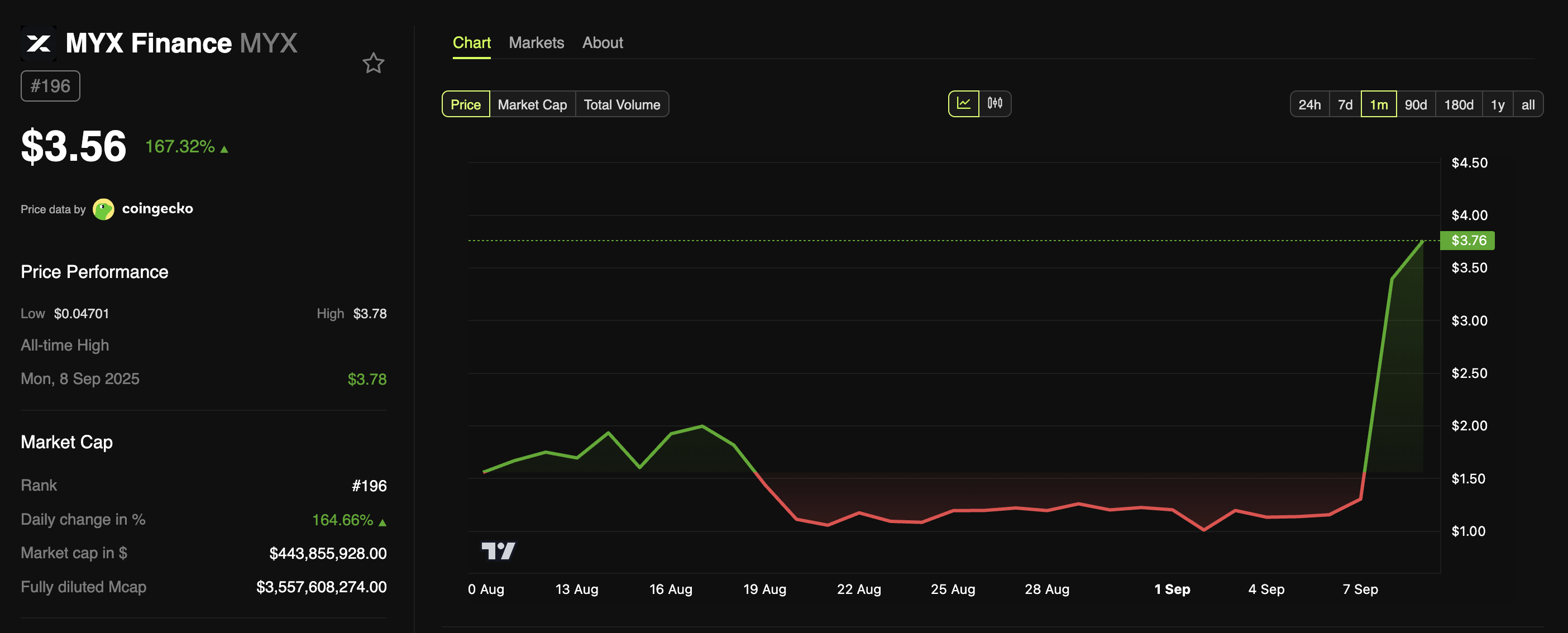This screenshot has height=633, width=1568.
Task: Add MYX Finance to favorites with star icon
Action: coord(373,63)
